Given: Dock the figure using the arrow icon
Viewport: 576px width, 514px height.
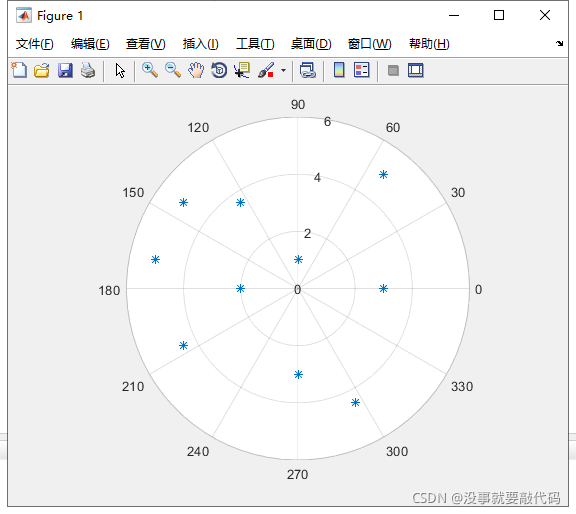Looking at the screenshot, I should pos(559,44).
